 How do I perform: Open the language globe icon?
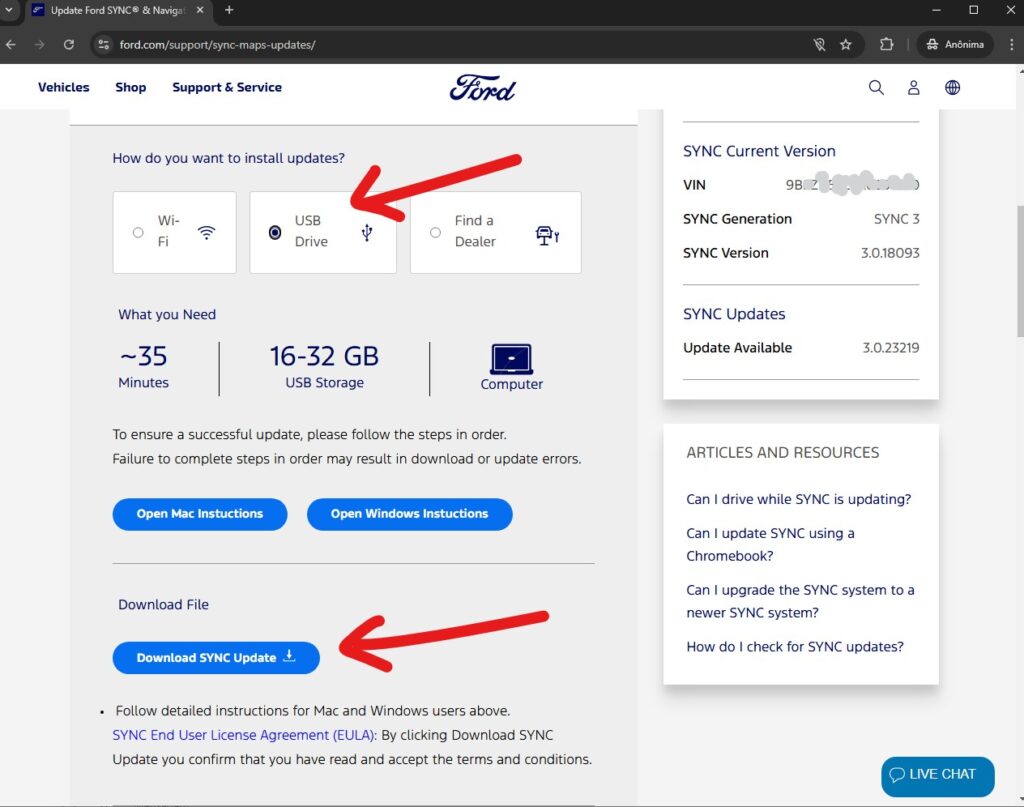coord(952,87)
